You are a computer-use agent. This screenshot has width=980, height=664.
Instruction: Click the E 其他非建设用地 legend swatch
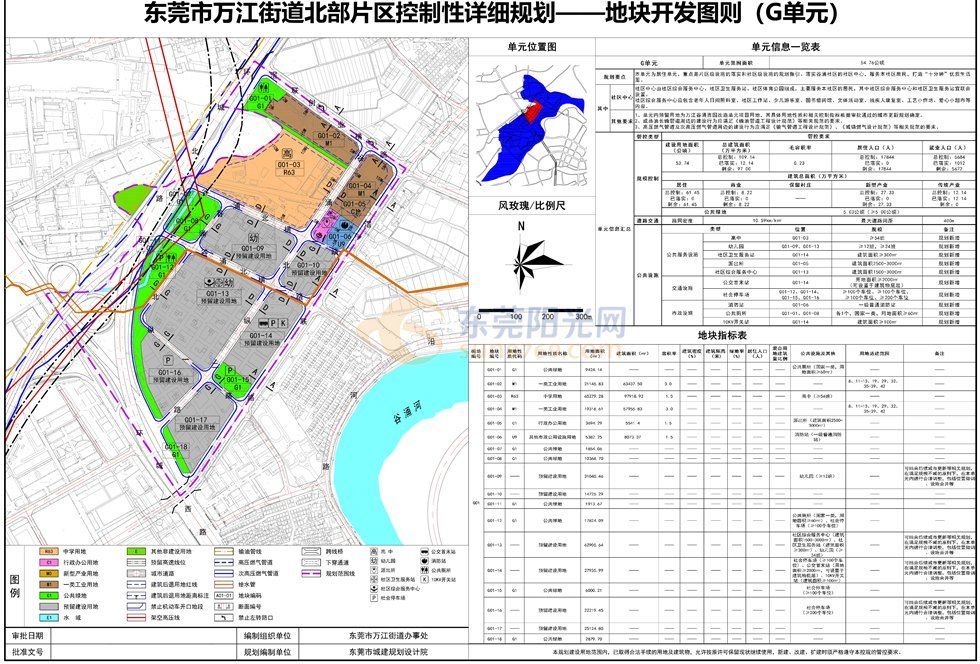click(x=136, y=551)
